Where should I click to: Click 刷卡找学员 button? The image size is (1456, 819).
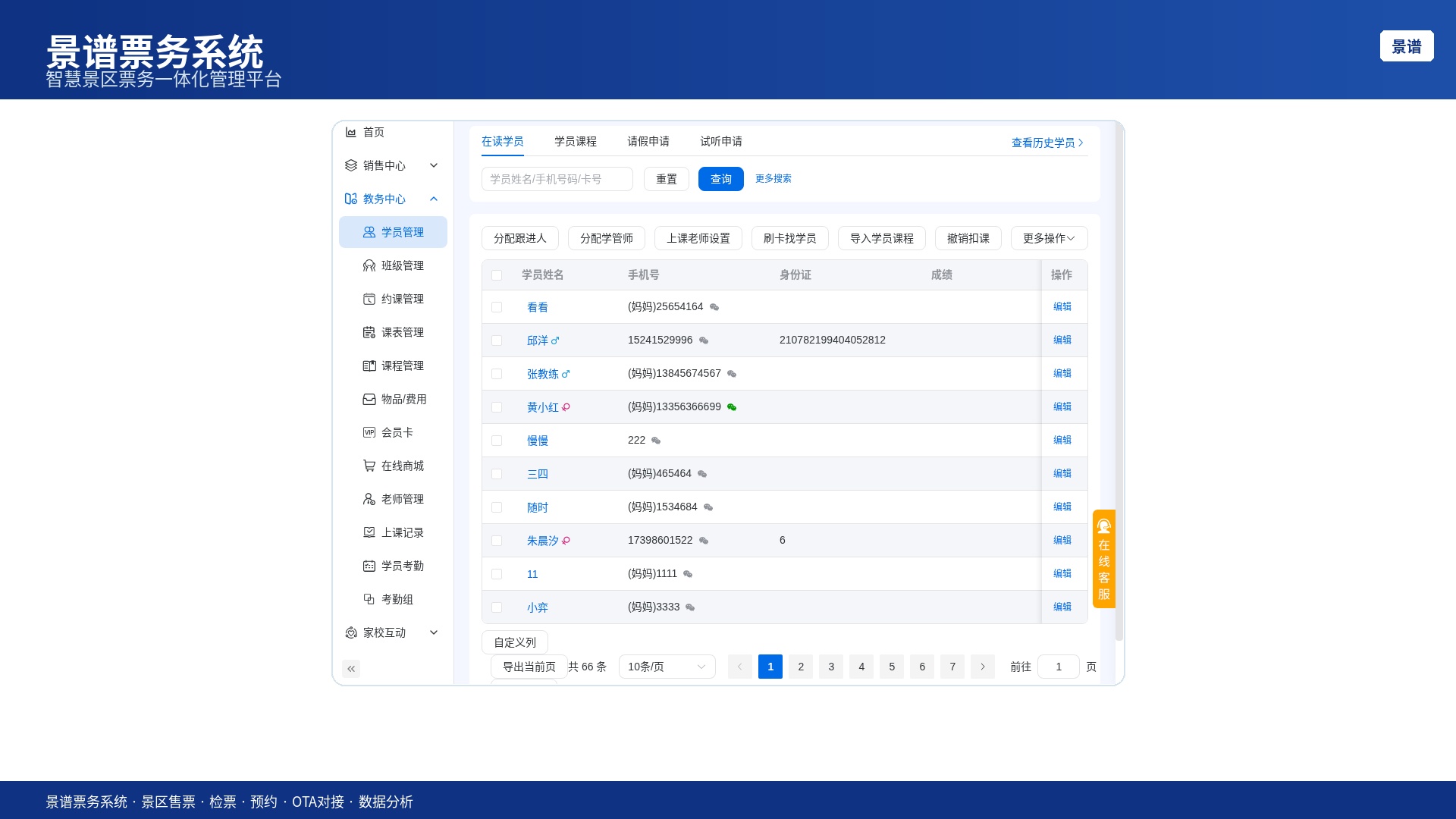click(x=789, y=238)
